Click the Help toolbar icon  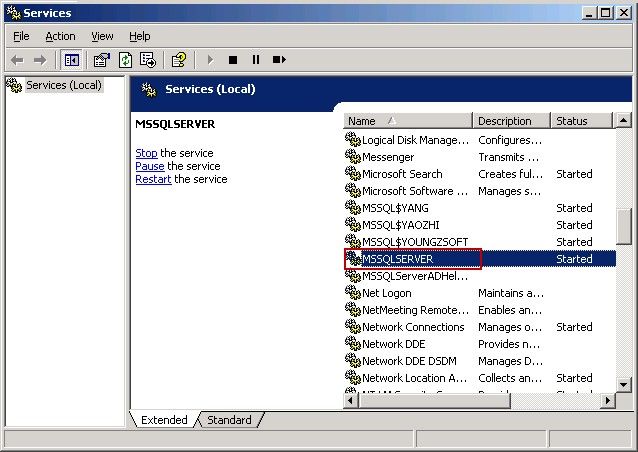tap(179, 60)
